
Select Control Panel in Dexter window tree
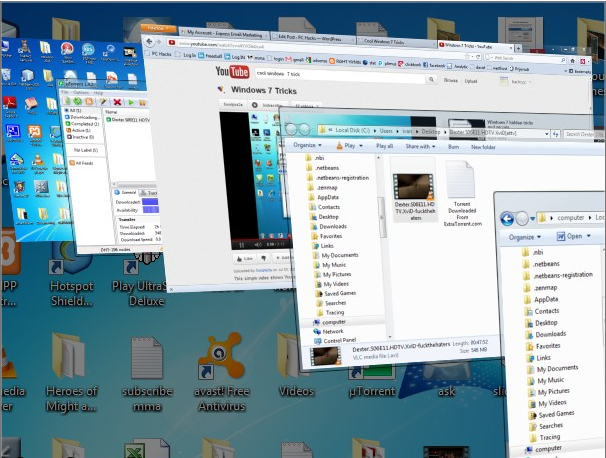click(335, 341)
